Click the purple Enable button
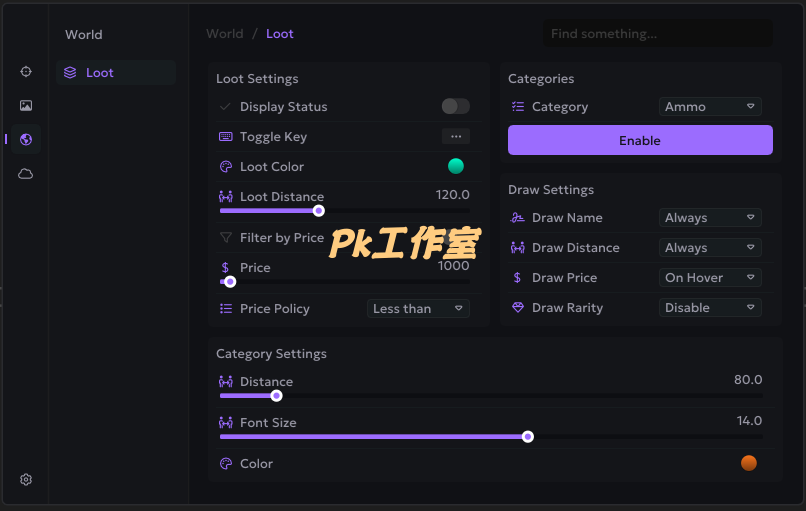This screenshot has height=511, width=806. pyautogui.click(x=640, y=140)
